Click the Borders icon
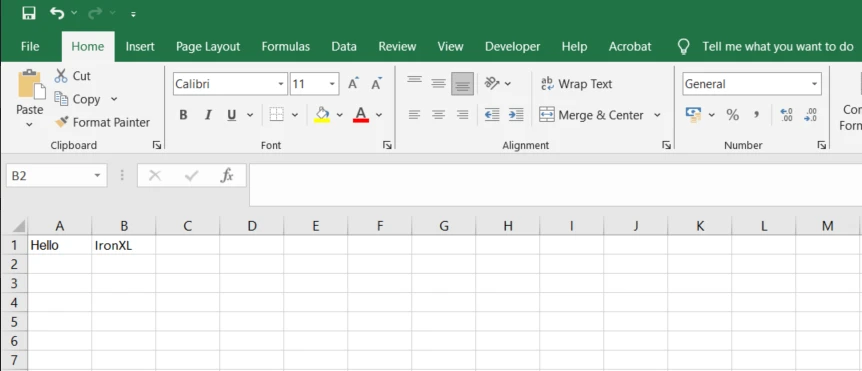 277,115
